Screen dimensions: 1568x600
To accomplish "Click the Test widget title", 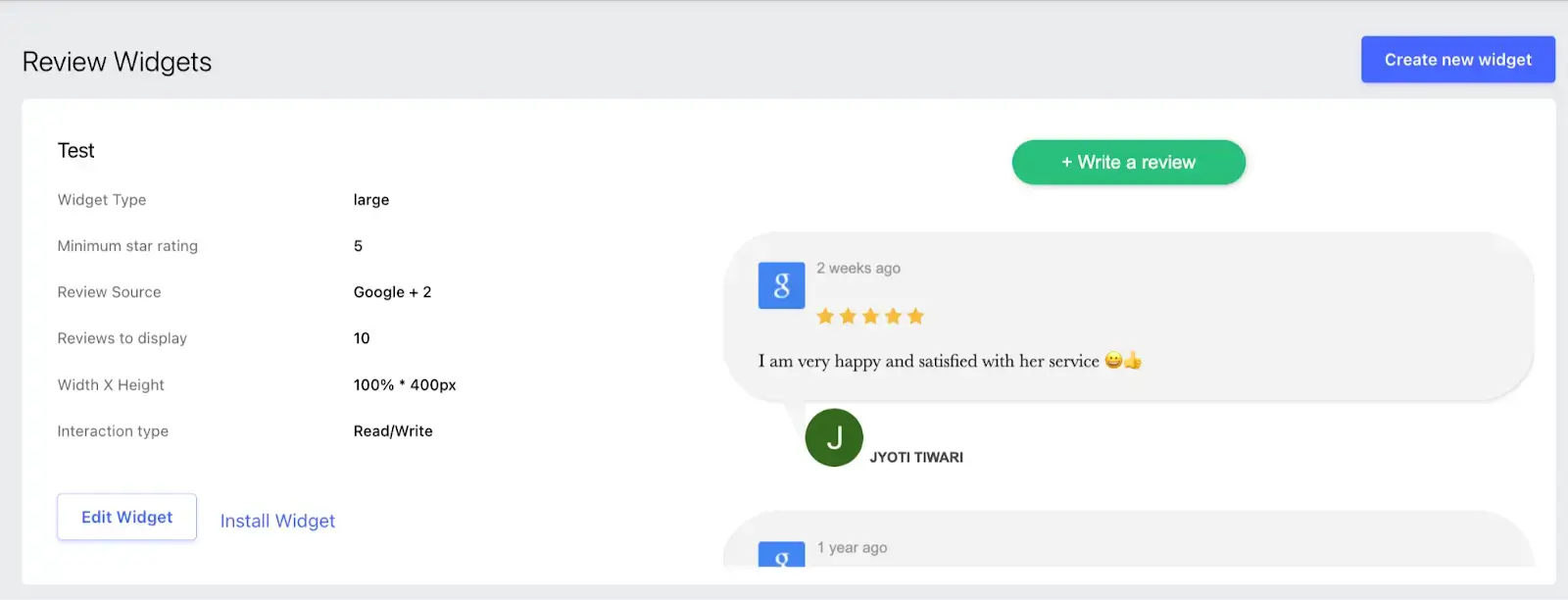I will tap(76, 150).
